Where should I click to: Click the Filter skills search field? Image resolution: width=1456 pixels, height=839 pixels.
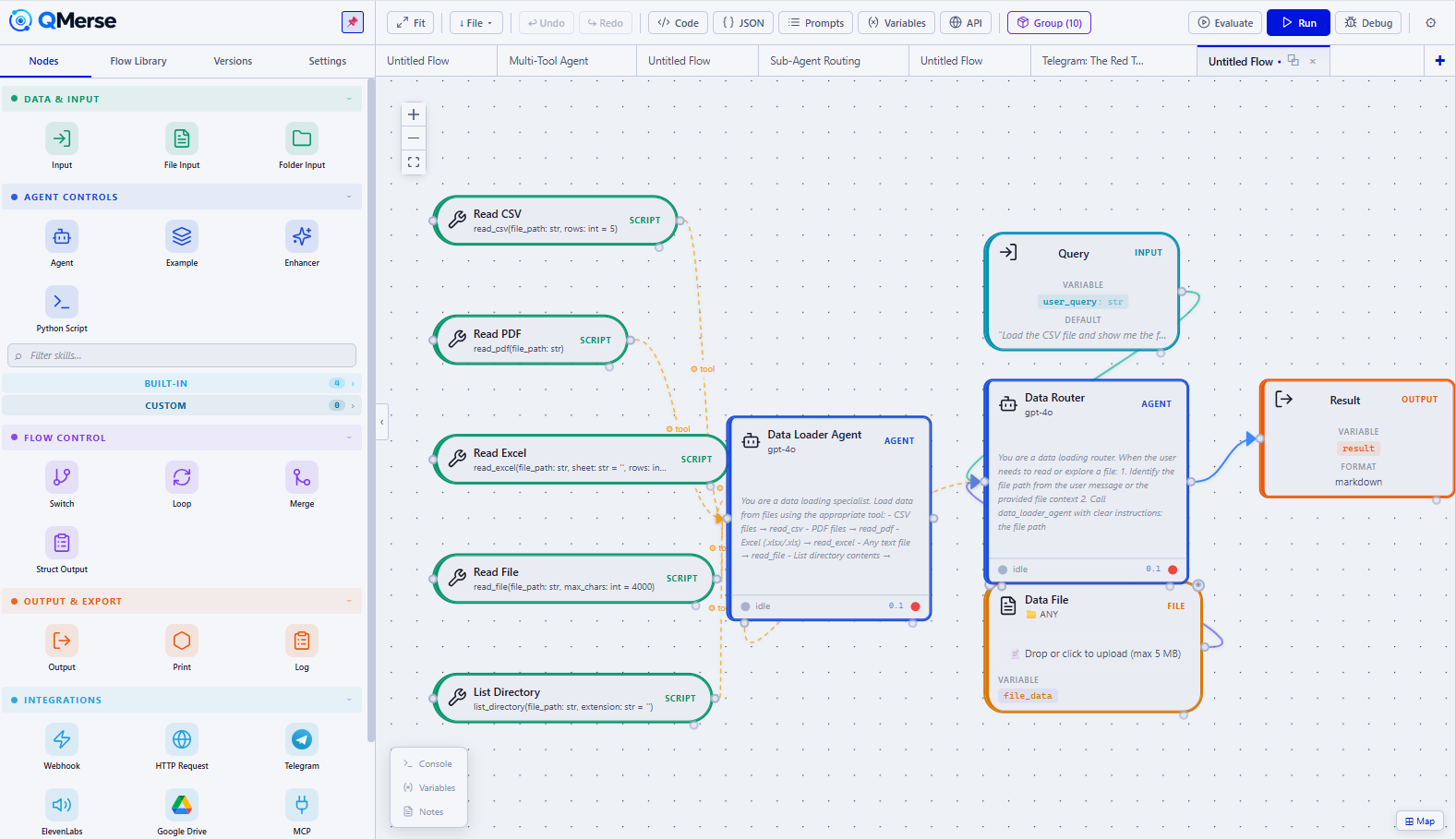coord(182,355)
